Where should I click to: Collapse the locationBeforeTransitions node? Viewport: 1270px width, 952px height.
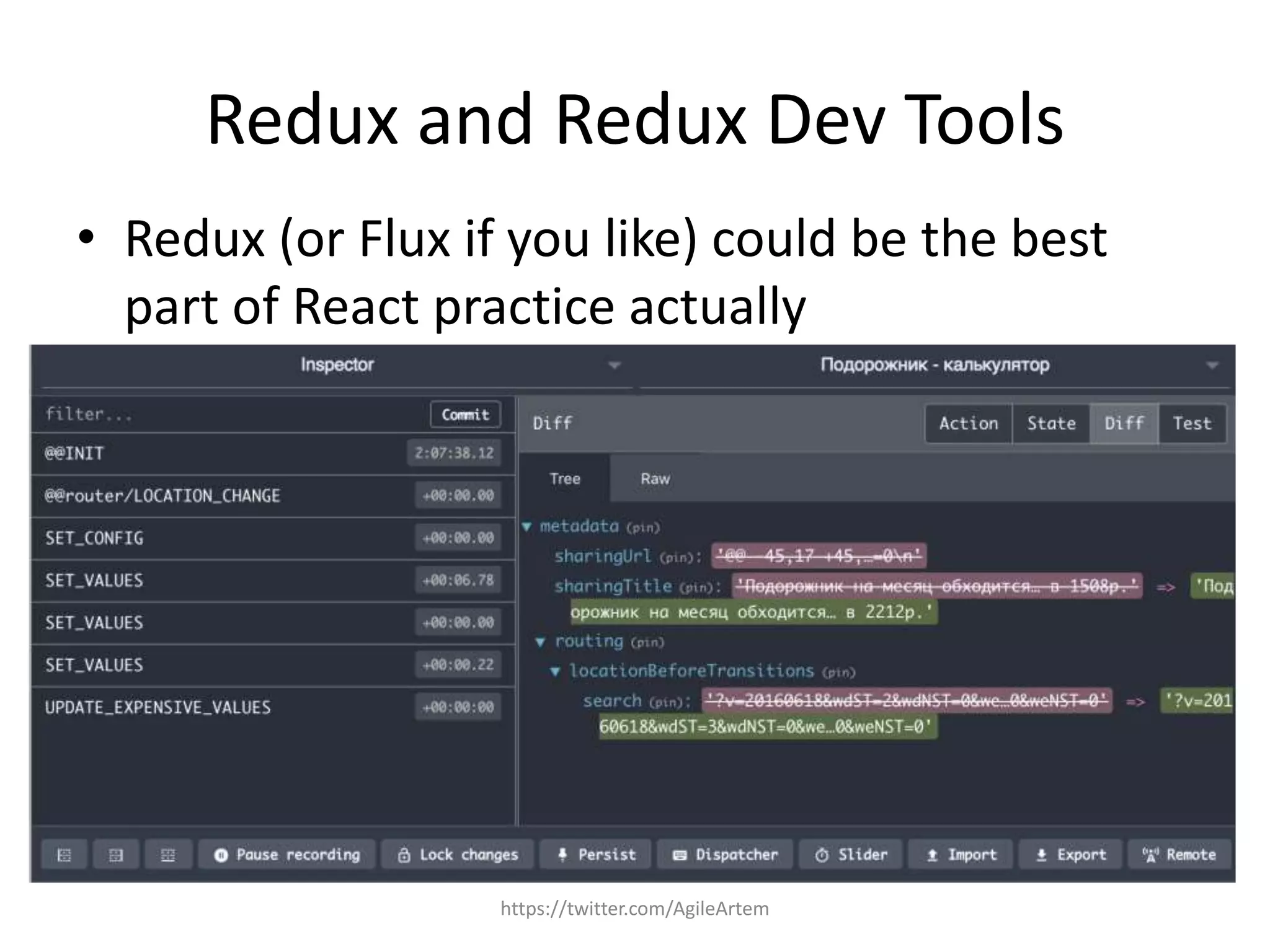pos(556,671)
